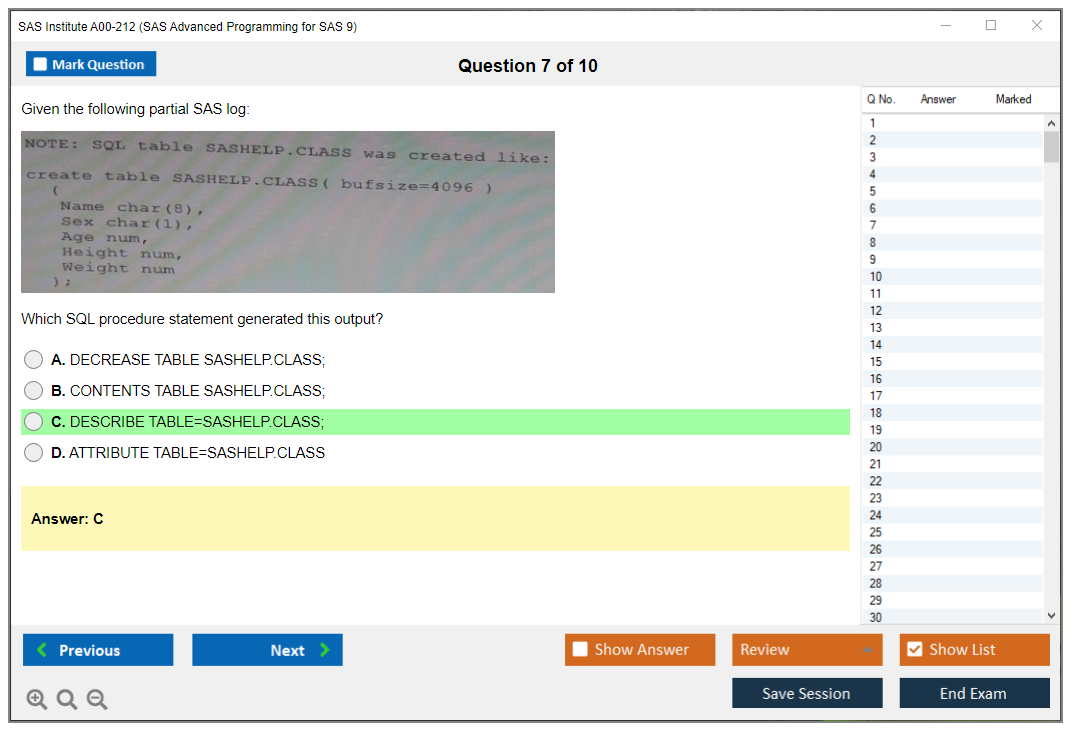Select answer A DECREASE TABLE radio button
The height and width of the screenshot is (735, 1075).
[34, 360]
